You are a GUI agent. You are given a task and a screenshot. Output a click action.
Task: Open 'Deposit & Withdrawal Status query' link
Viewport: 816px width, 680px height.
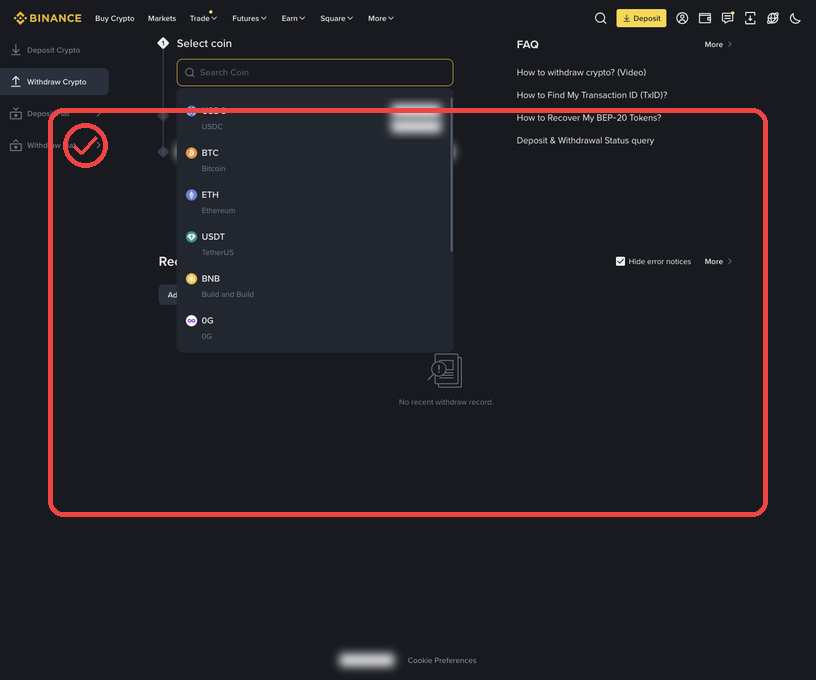point(585,140)
